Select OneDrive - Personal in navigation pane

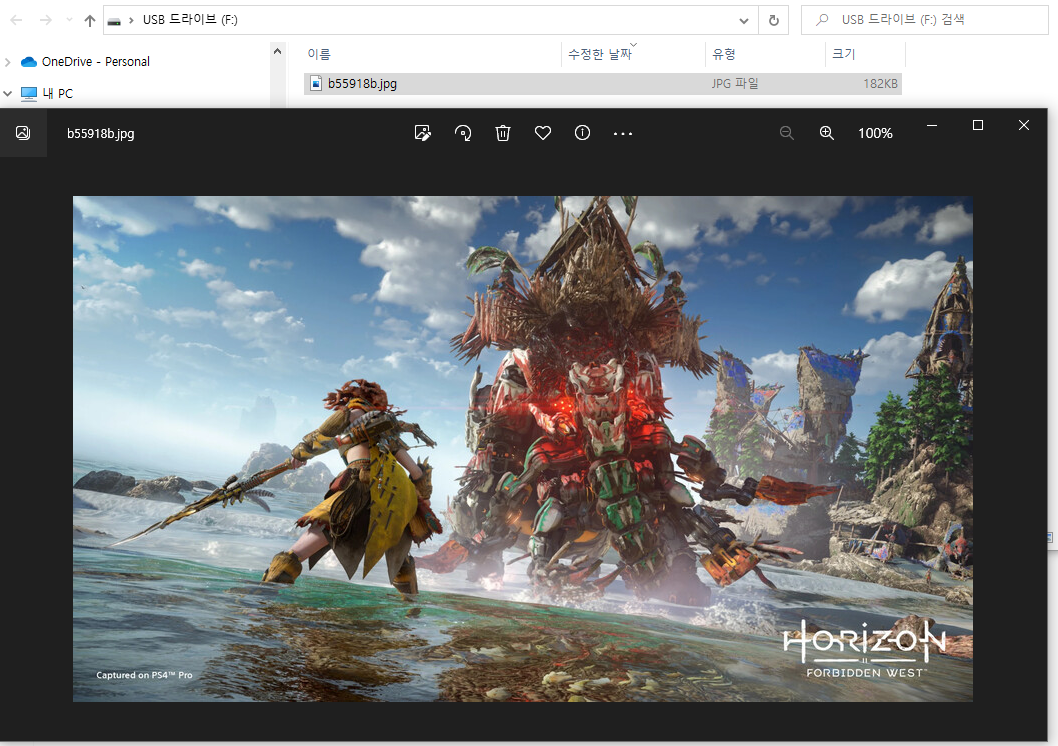point(96,61)
